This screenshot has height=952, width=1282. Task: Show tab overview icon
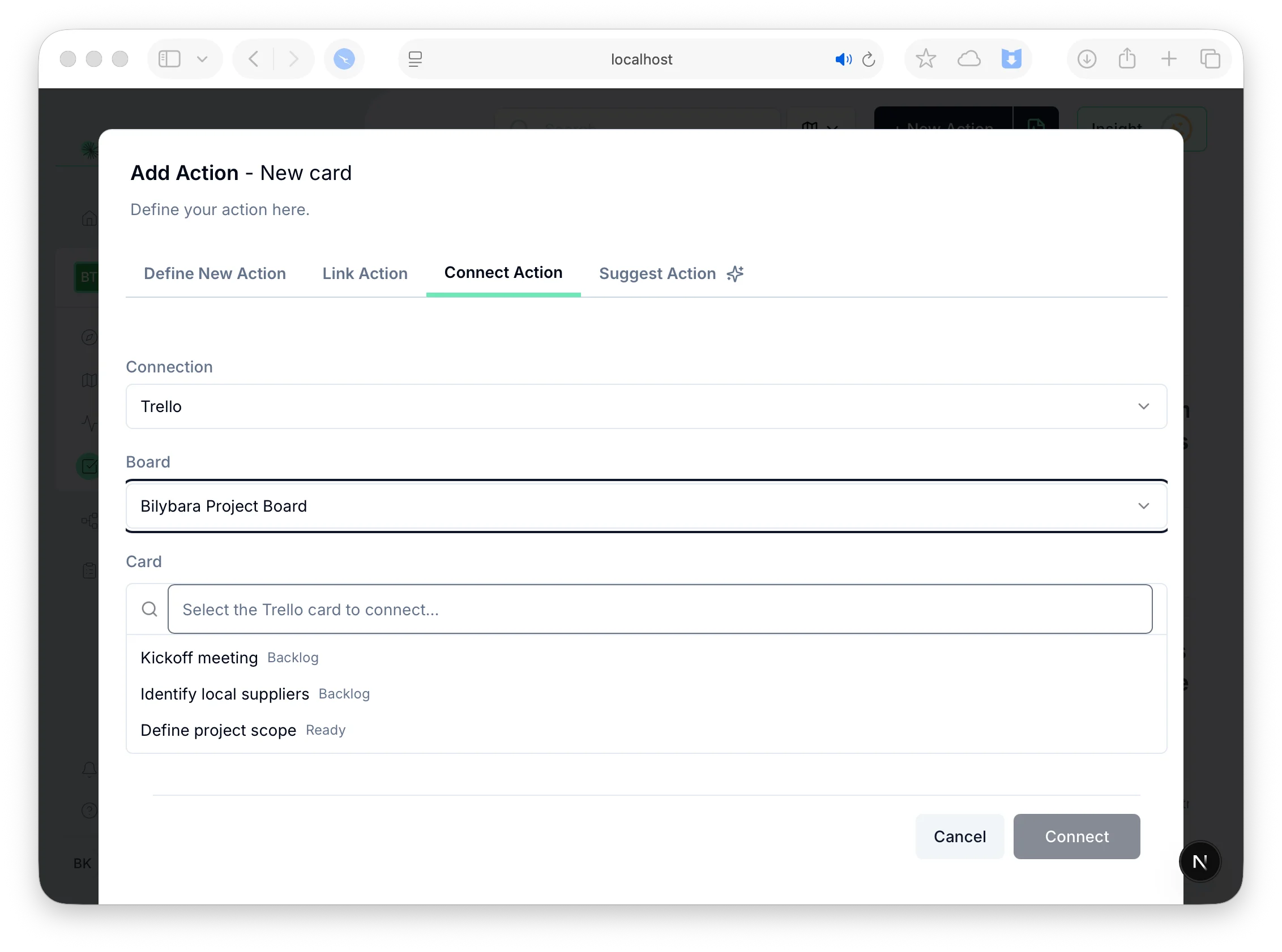pyautogui.click(x=1210, y=59)
